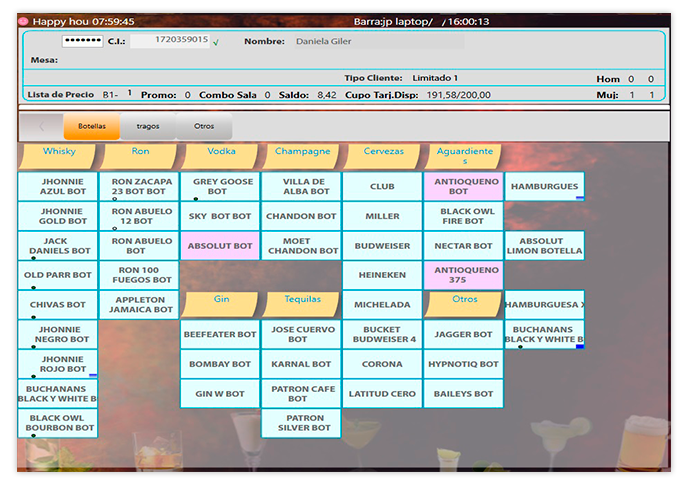
Task: Click the password input field
Action: click(82, 41)
